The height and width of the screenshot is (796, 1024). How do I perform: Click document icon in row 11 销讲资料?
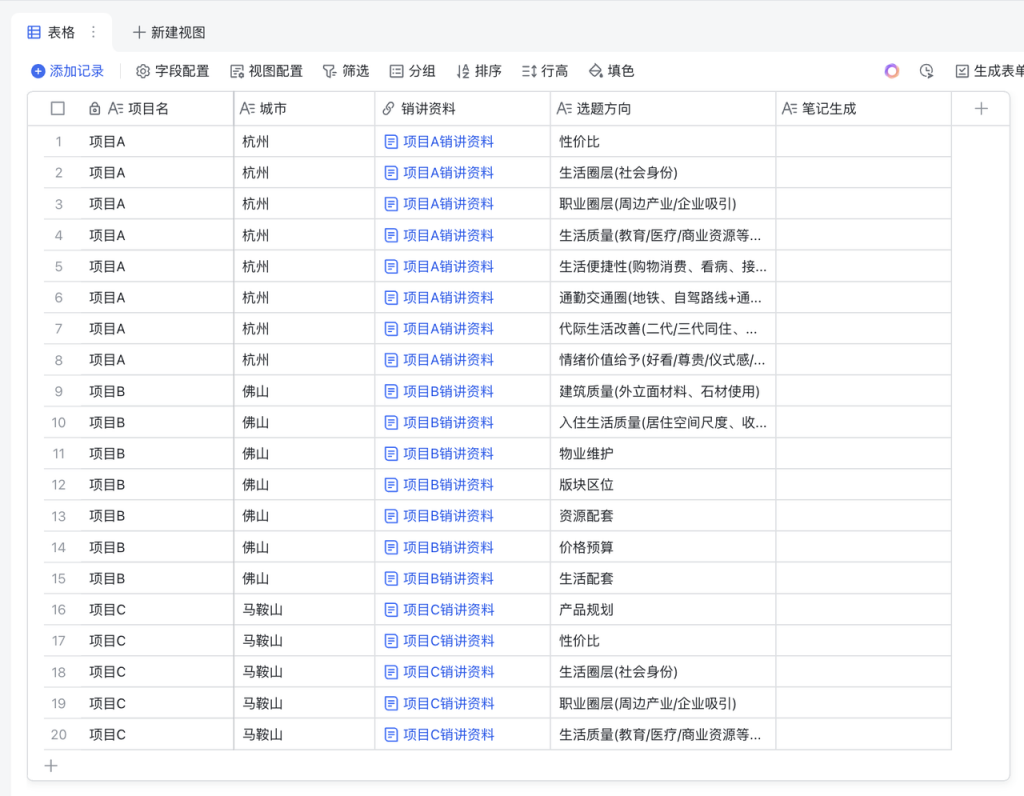coord(391,454)
